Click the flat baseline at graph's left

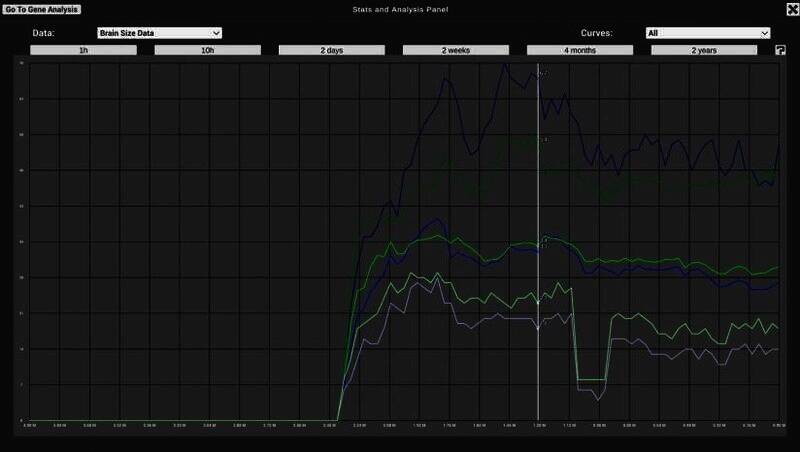[x=180, y=420]
